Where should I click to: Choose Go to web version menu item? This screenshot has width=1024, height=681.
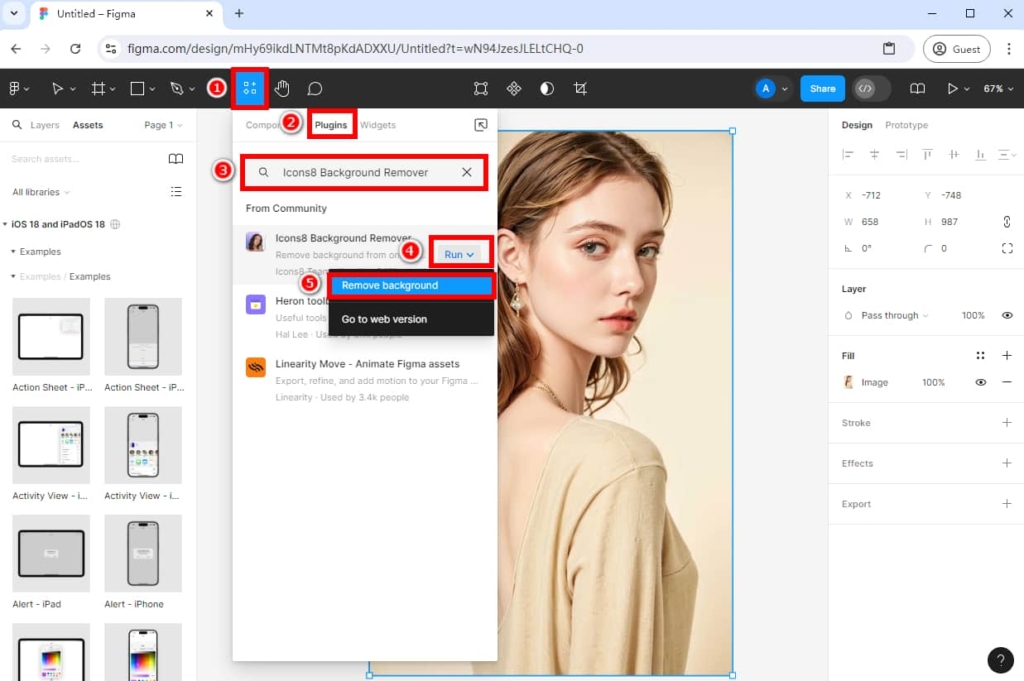pos(384,319)
